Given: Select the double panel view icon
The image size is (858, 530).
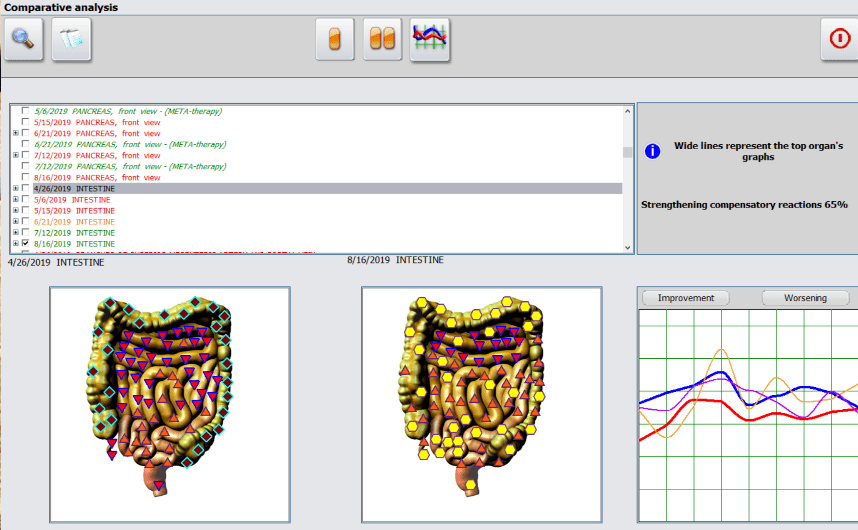Looking at the screenshot, I should coord(382,40).
